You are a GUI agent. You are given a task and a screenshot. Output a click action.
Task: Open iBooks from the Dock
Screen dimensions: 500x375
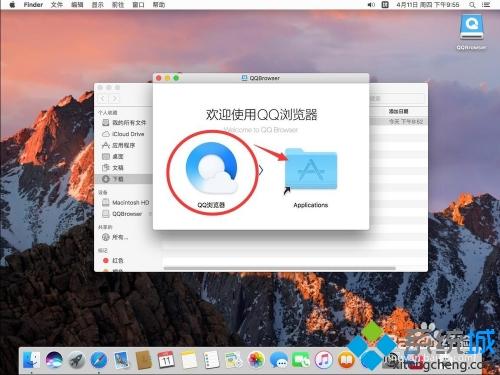coord(346,360)
